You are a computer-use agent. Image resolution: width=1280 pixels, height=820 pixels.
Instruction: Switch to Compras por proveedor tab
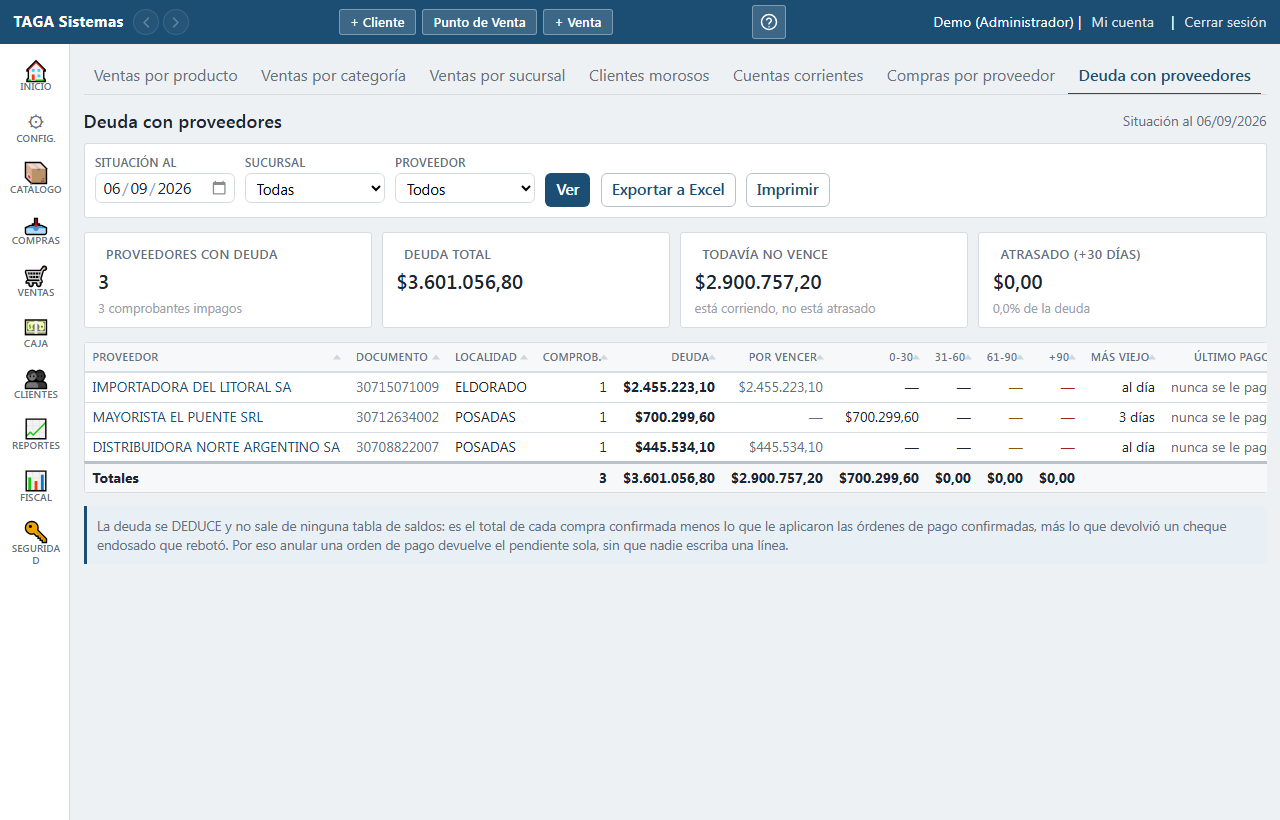click(x=971, y=75)
